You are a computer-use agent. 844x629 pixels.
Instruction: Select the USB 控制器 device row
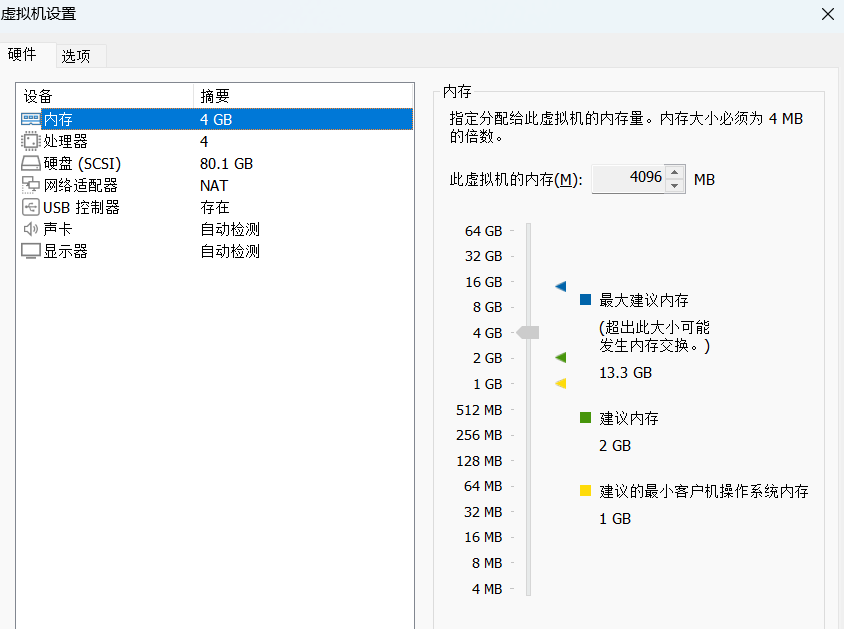[x=215, y=207]
